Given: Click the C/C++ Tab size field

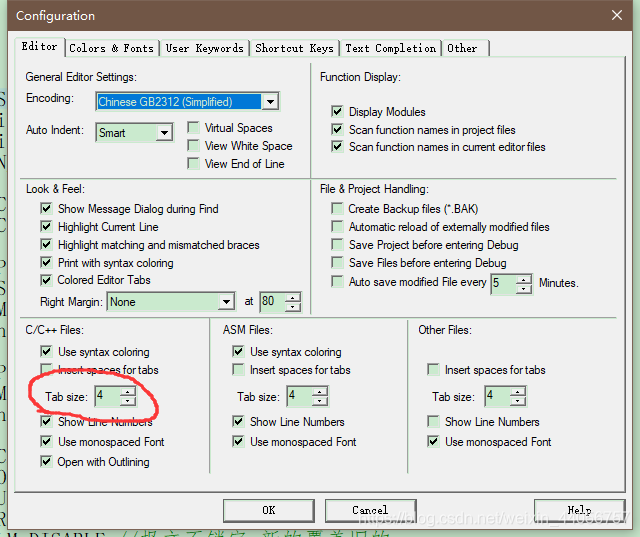Looking at the screenshot, I should coord(107,396).
